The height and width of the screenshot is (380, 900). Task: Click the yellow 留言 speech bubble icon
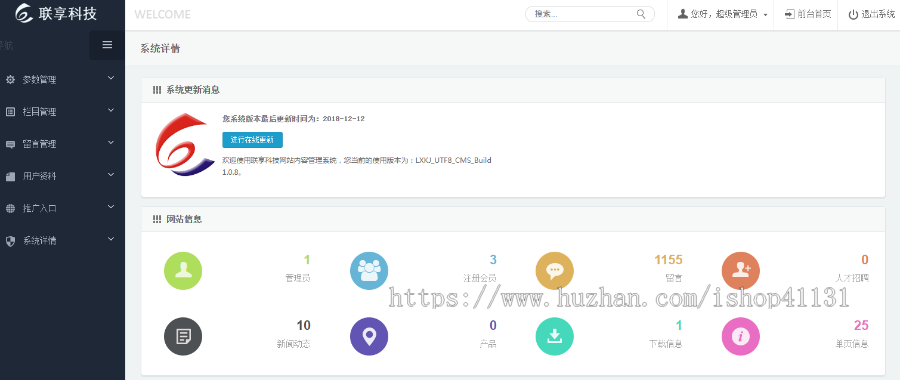554,271
